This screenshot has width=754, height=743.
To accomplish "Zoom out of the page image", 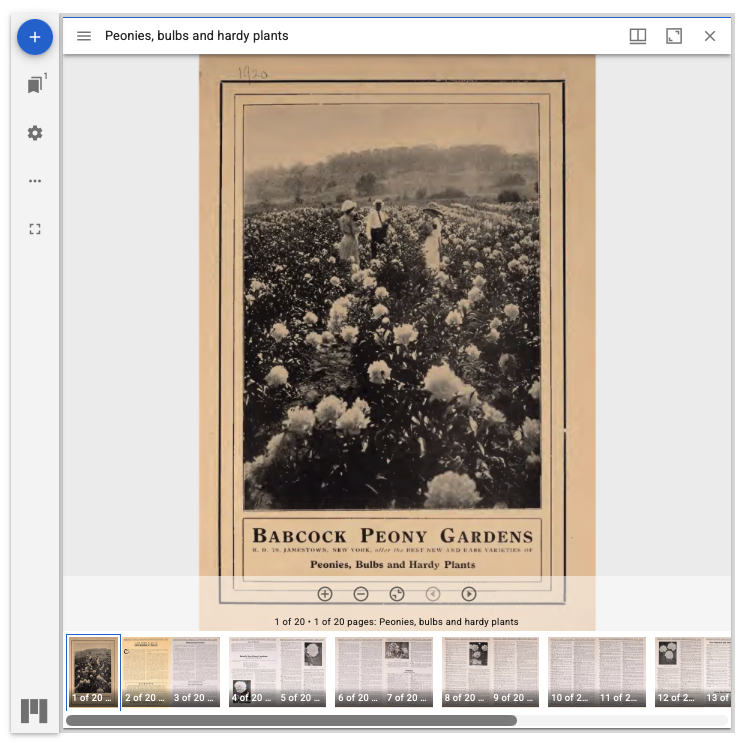I will (x=361, y=594).
